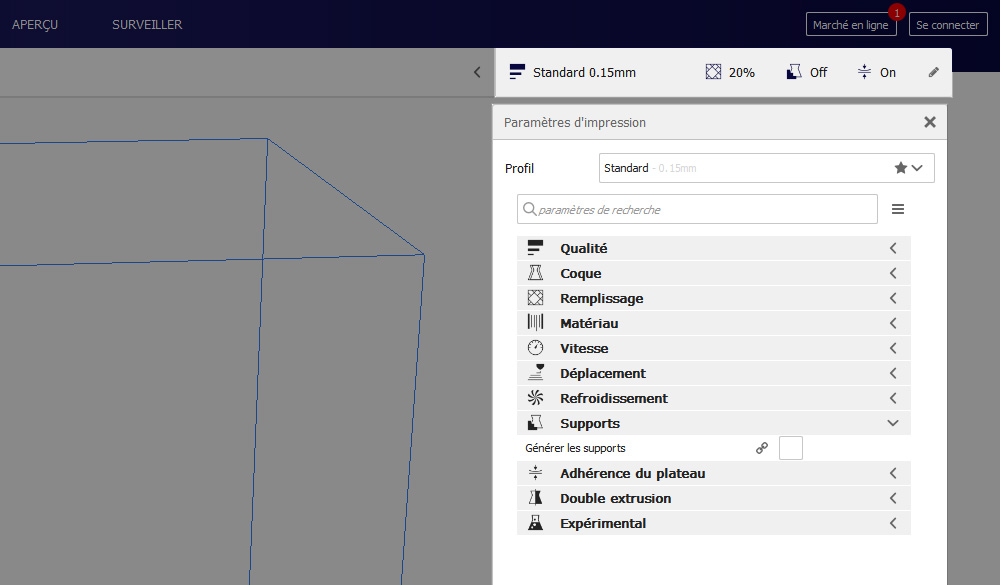Viewport: 1000px width, 585px height.
Task: Collapse the Supports section arrow
Action: coord(893,423)
